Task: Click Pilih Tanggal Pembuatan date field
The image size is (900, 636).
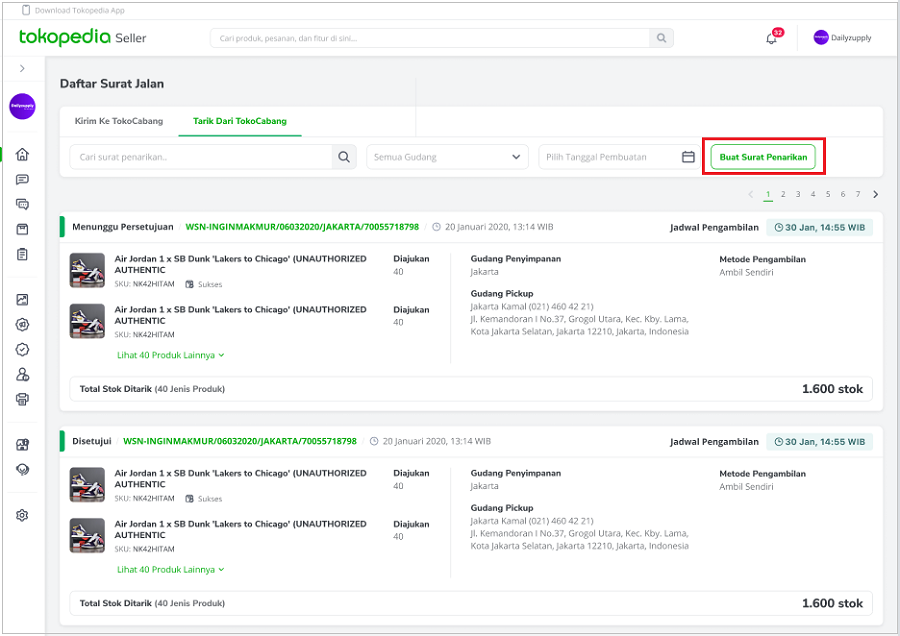Action: point(619,157)
